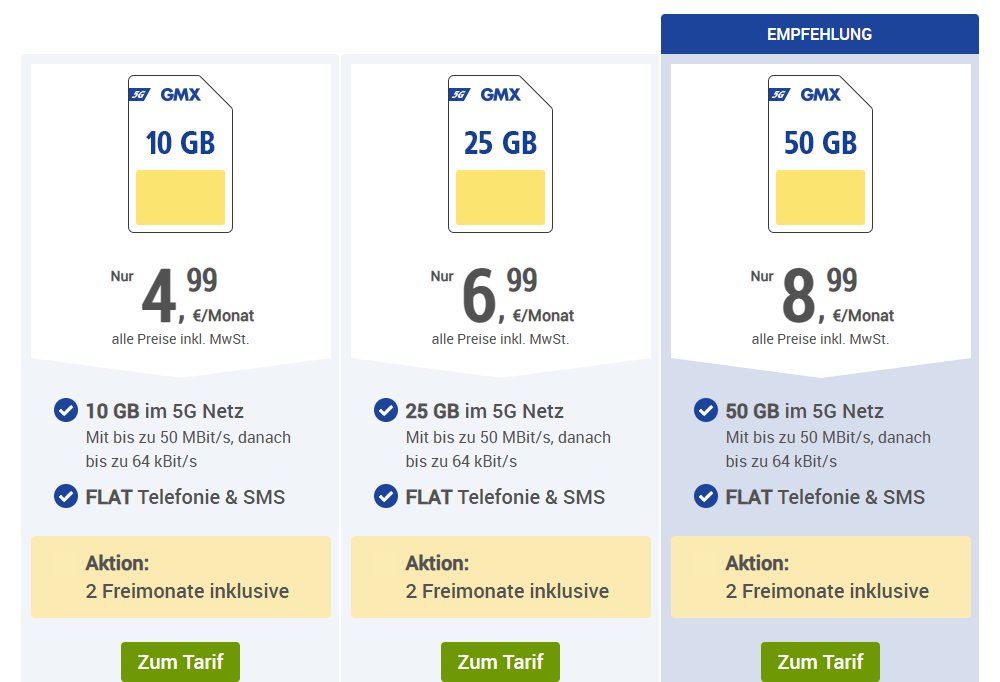Click the 50 GB SIM card icon

pyautogui.click(x=820, y=153)
